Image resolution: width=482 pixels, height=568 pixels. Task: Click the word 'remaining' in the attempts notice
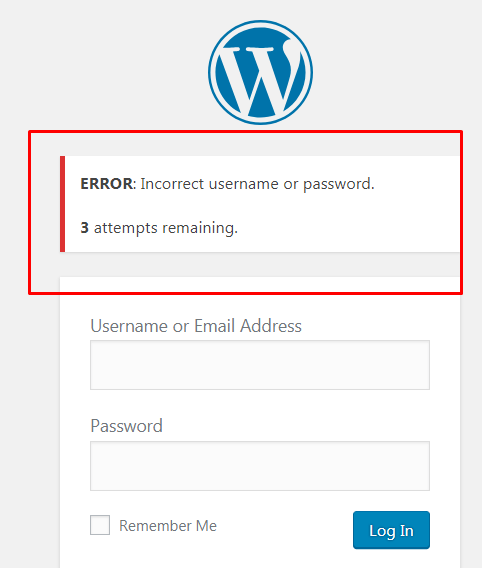(x=200, y=229)
